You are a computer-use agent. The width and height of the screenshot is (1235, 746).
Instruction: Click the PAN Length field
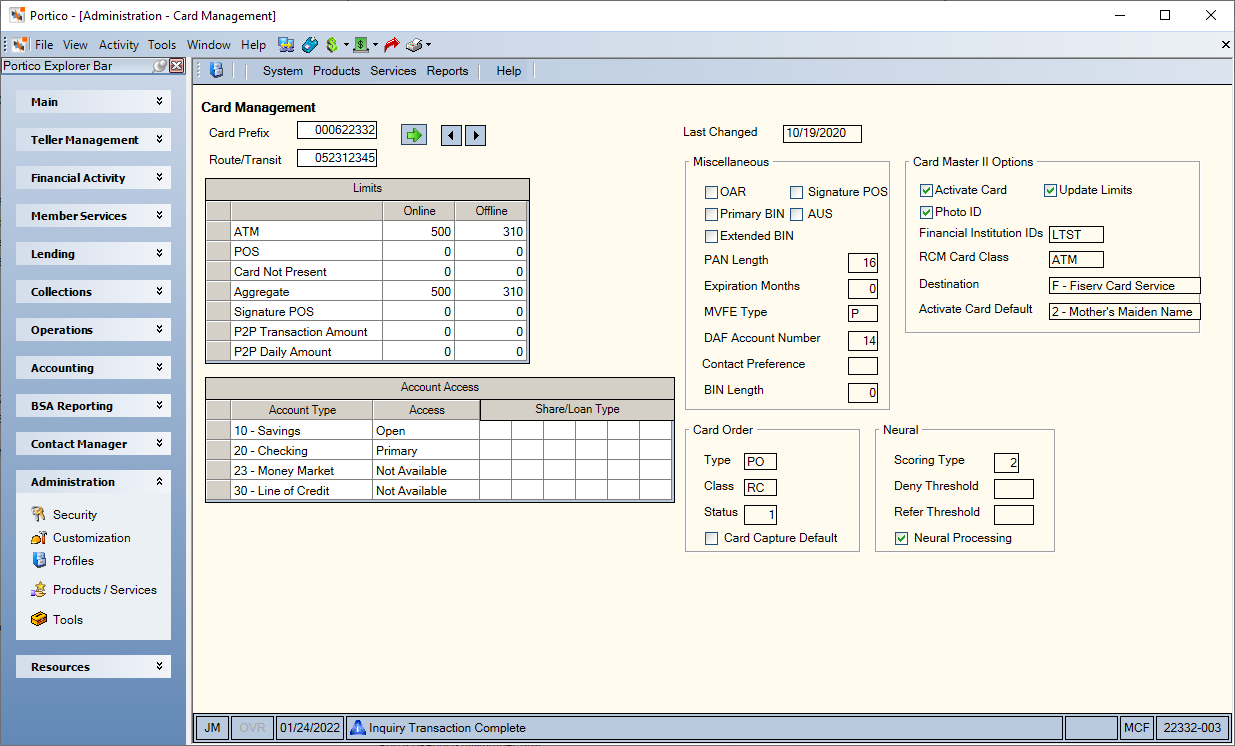click(x=862, y=263)
